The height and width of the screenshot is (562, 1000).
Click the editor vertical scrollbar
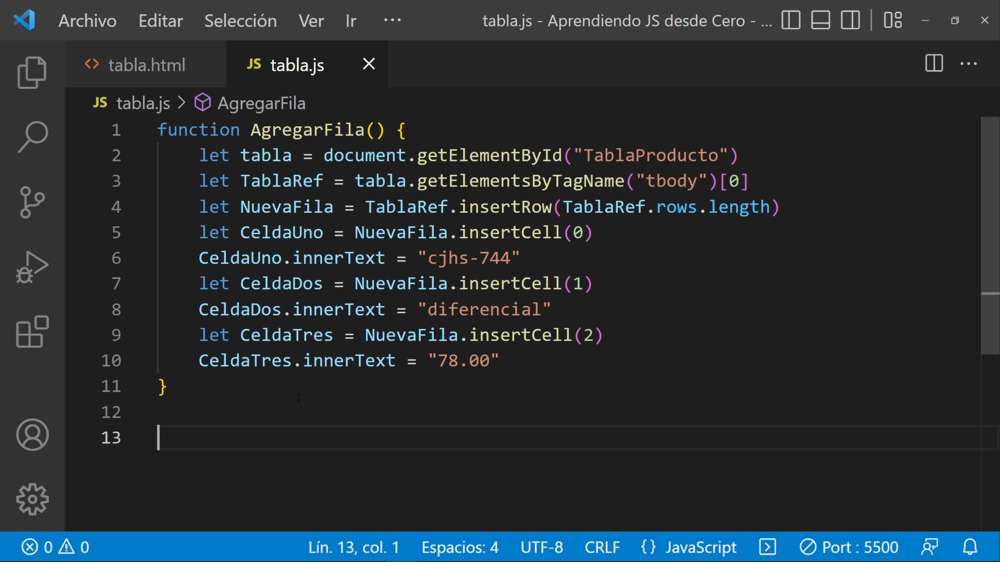tap(990, 300)
